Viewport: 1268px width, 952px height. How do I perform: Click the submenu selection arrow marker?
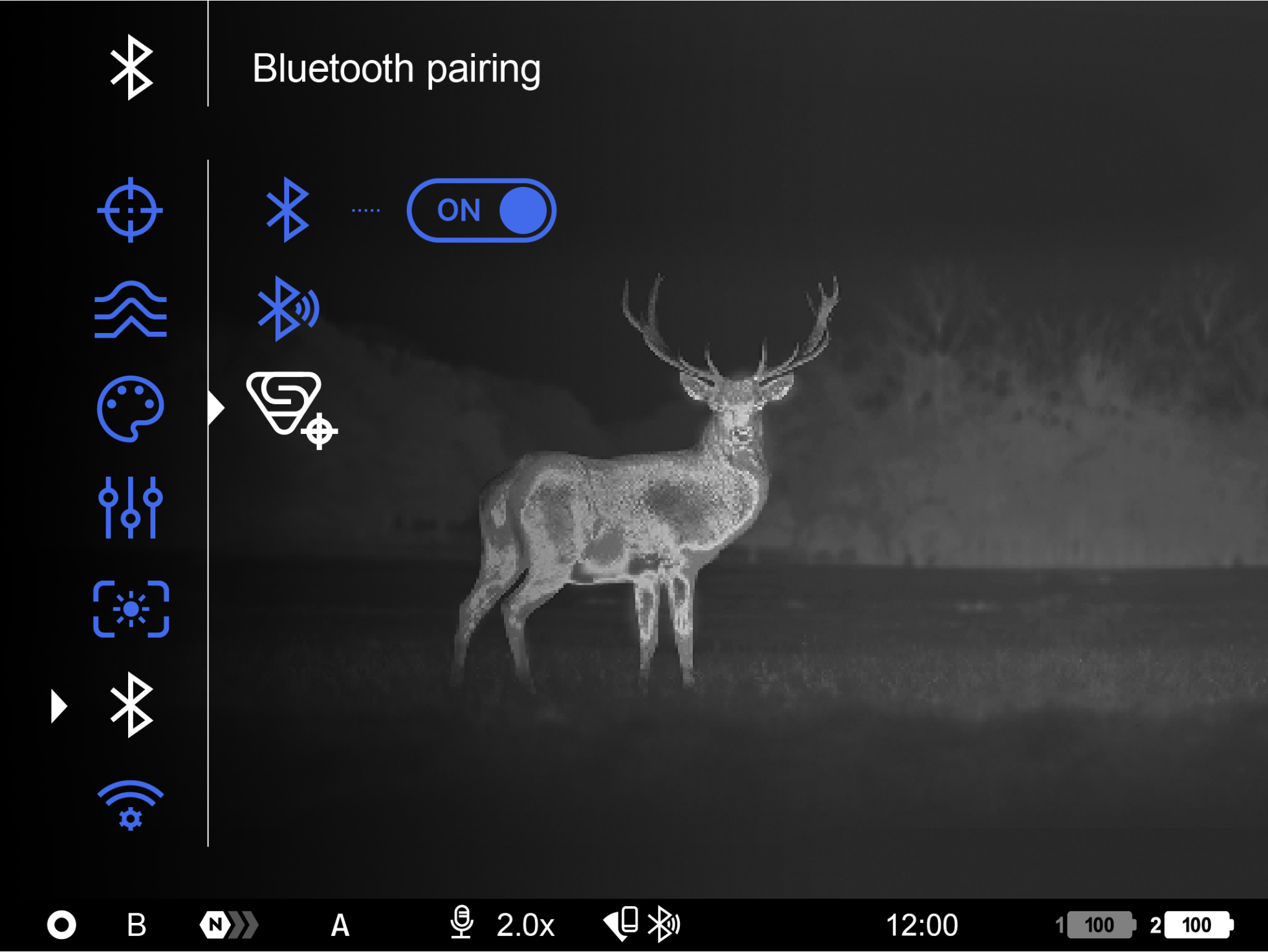click(216, 408)
